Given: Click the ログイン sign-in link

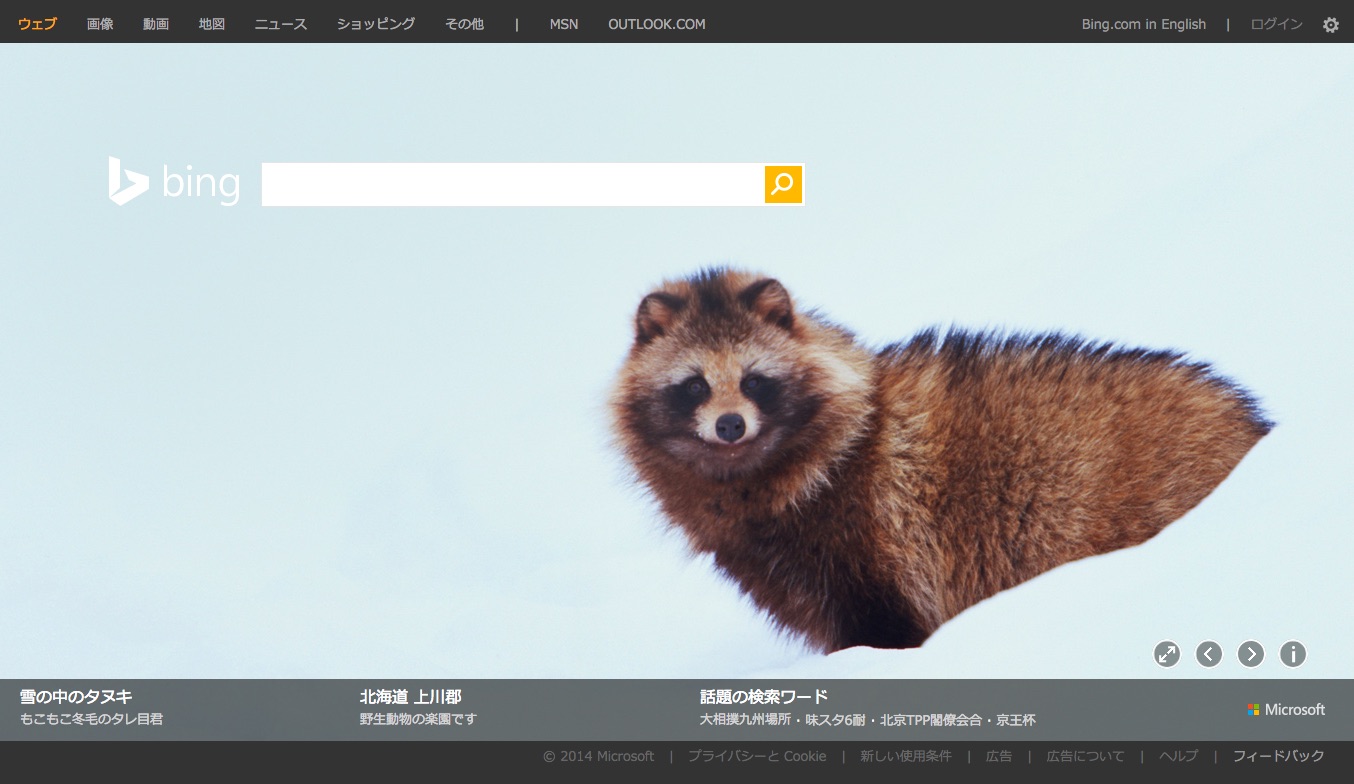Looking at the screenshot, I should click(x=1276, y=24).
